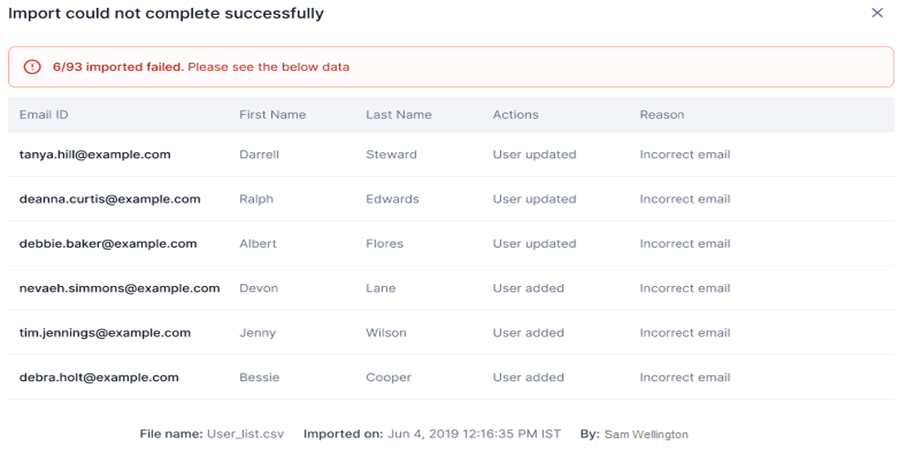Click User_list.csv file name
907x454 pixels.
245,434
